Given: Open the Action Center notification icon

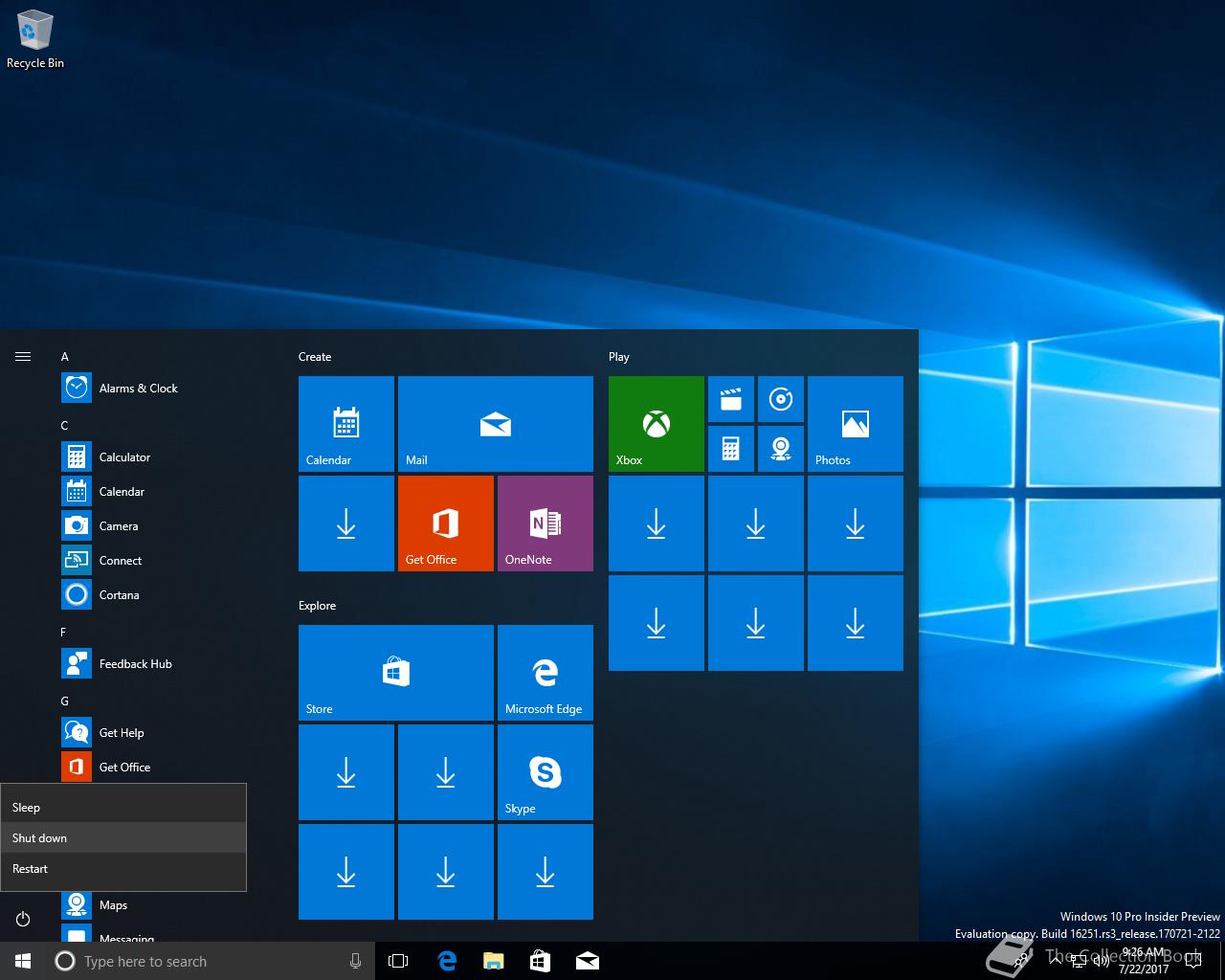Looking at the screenshot, I should (x=1192, y=961).
